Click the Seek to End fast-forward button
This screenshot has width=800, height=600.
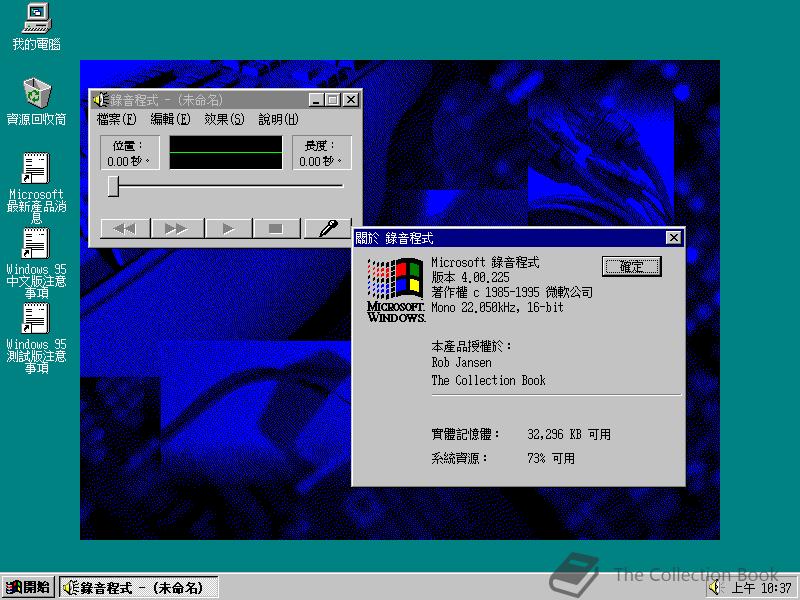(x=177, y=229)
